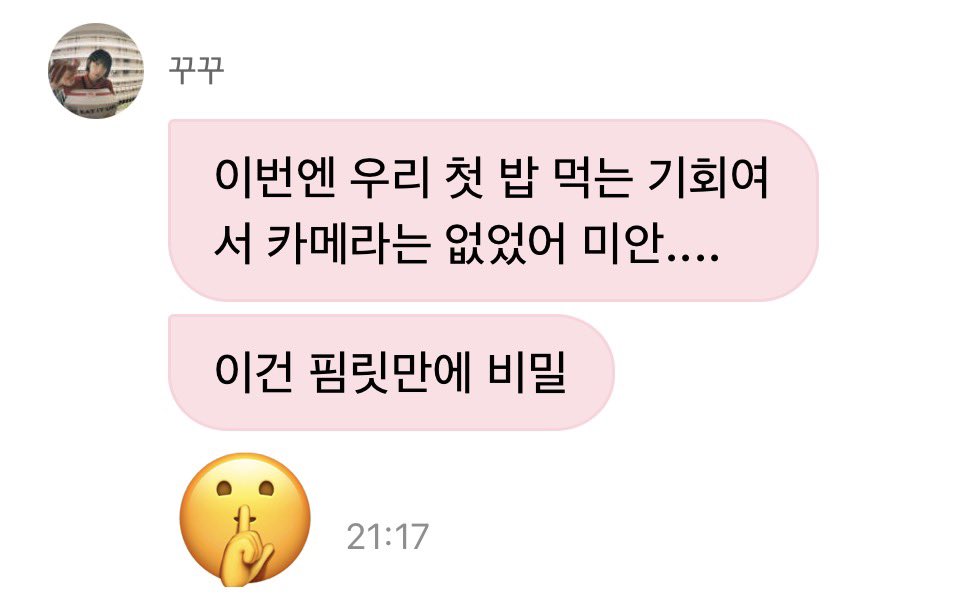Click the word '이건' in second bubble
The height and width of the screenshot is (601, 960).
254,372
